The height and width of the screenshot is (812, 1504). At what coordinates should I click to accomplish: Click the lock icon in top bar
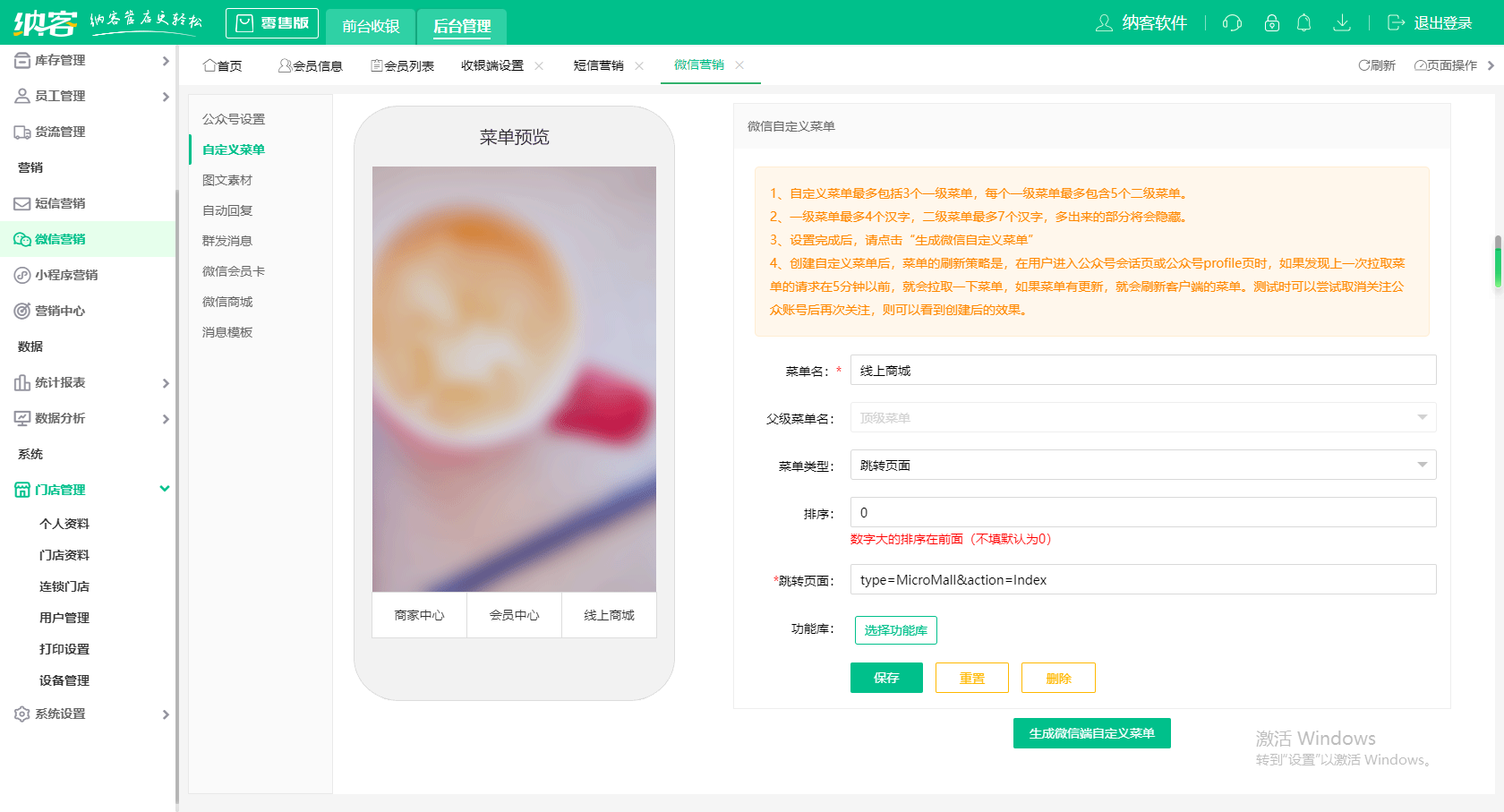[x=1271, y=23]
